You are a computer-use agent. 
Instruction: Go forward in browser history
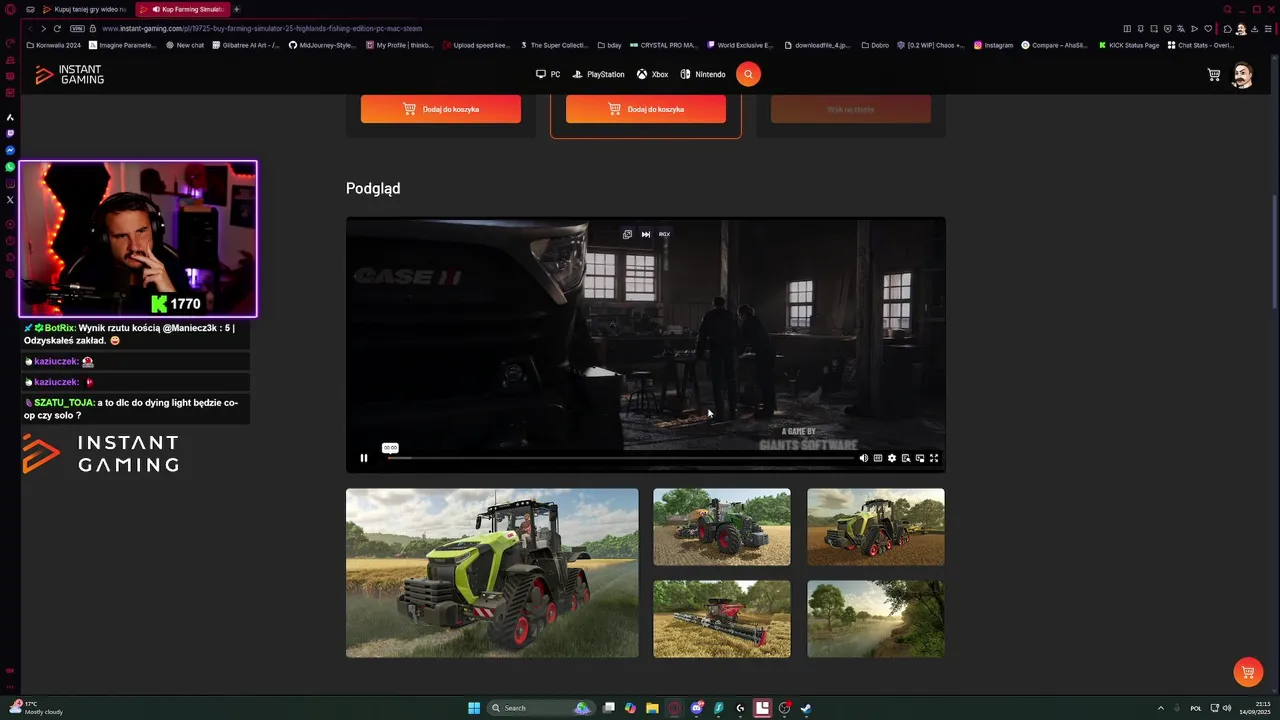(x=43, y=28)
